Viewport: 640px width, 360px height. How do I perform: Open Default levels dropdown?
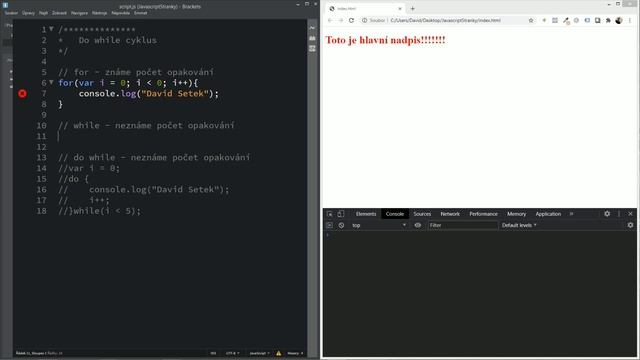(519, 225)
